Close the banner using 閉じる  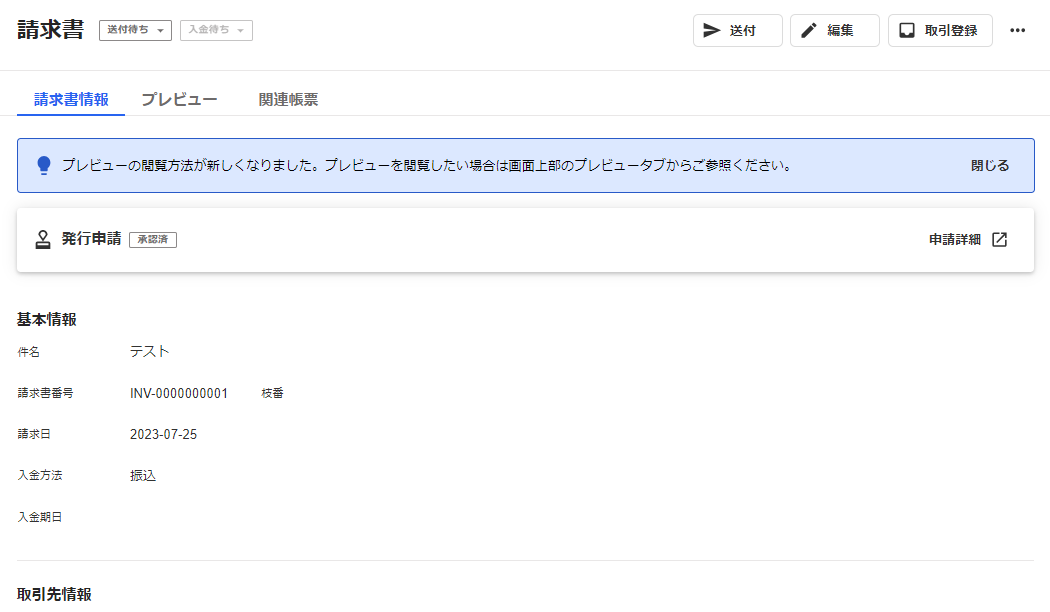(990, 165)
